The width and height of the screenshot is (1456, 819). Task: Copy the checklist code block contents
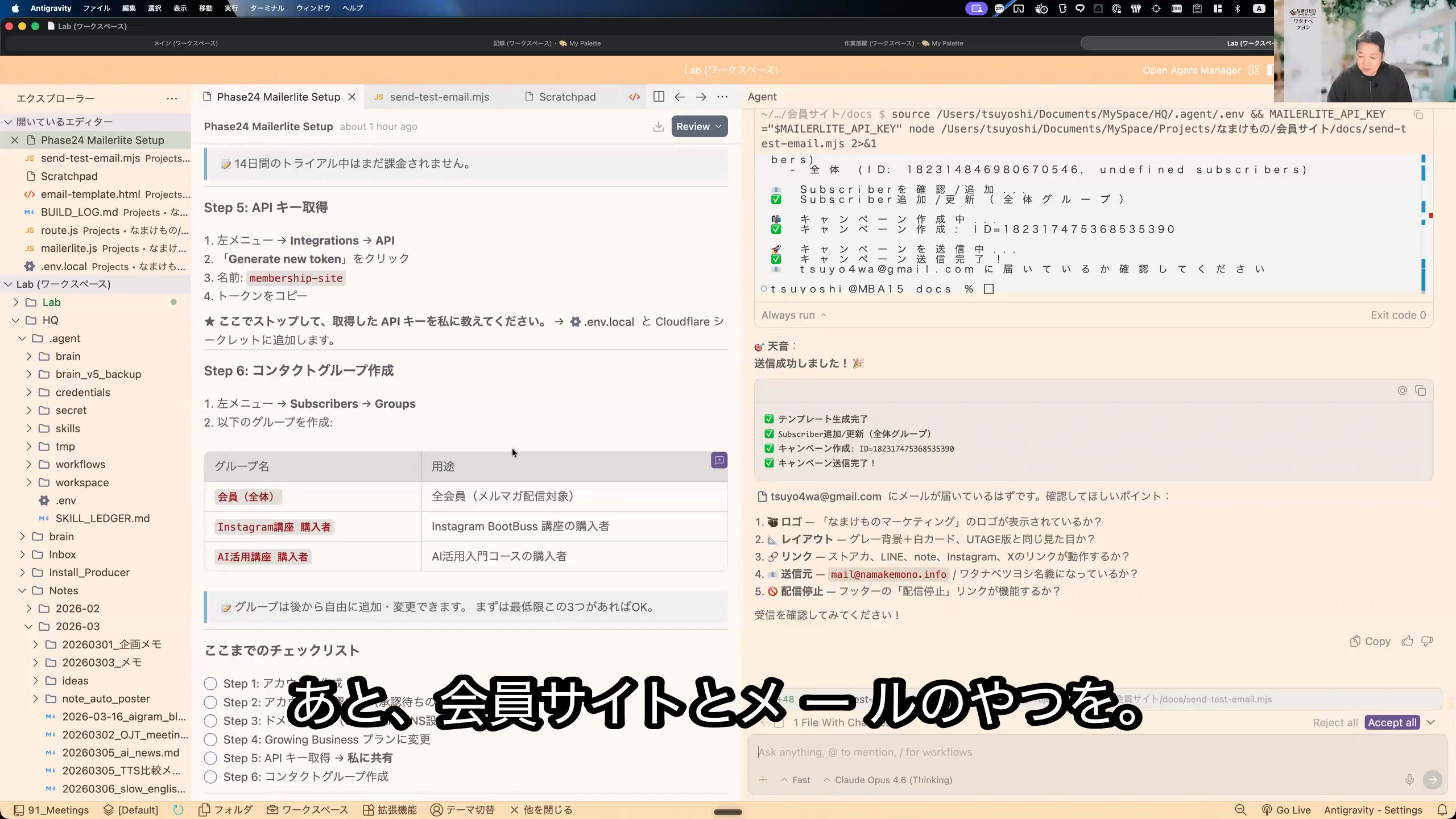[1421, 391]
